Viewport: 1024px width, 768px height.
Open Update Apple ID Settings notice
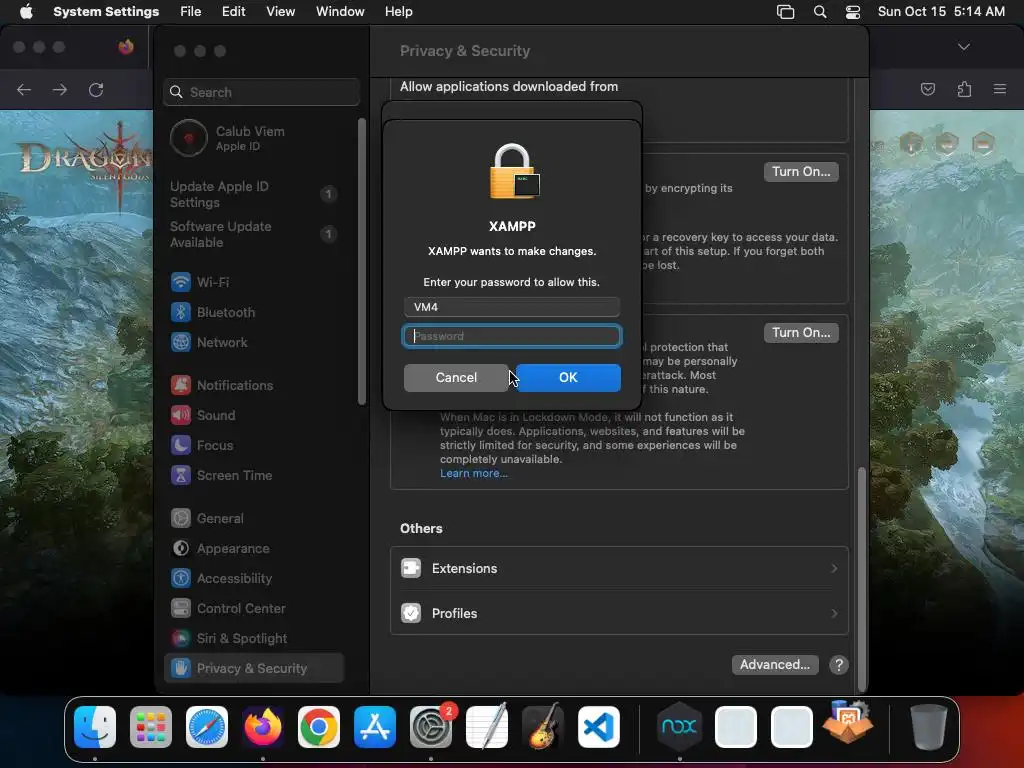tap(255, 194)
